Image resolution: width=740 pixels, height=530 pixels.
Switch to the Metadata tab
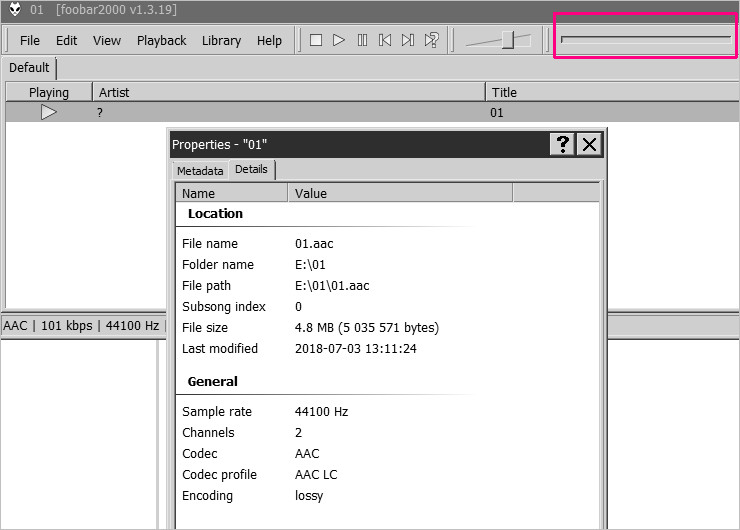200,171
